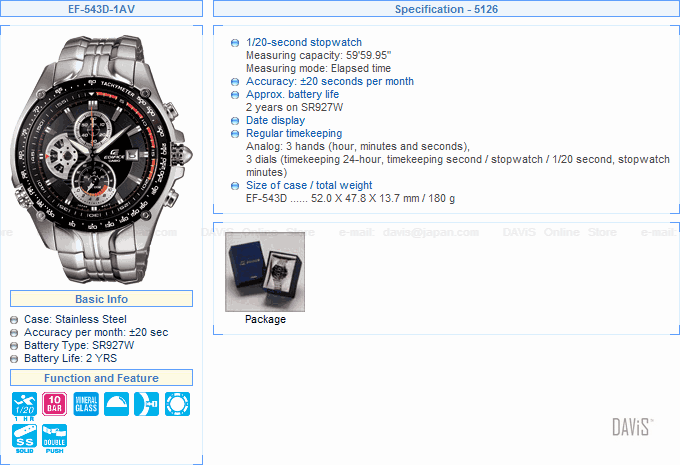Click the Accuracy ±20 seconds per month link
Screen dimensions: 680x465
coord(330,81)
